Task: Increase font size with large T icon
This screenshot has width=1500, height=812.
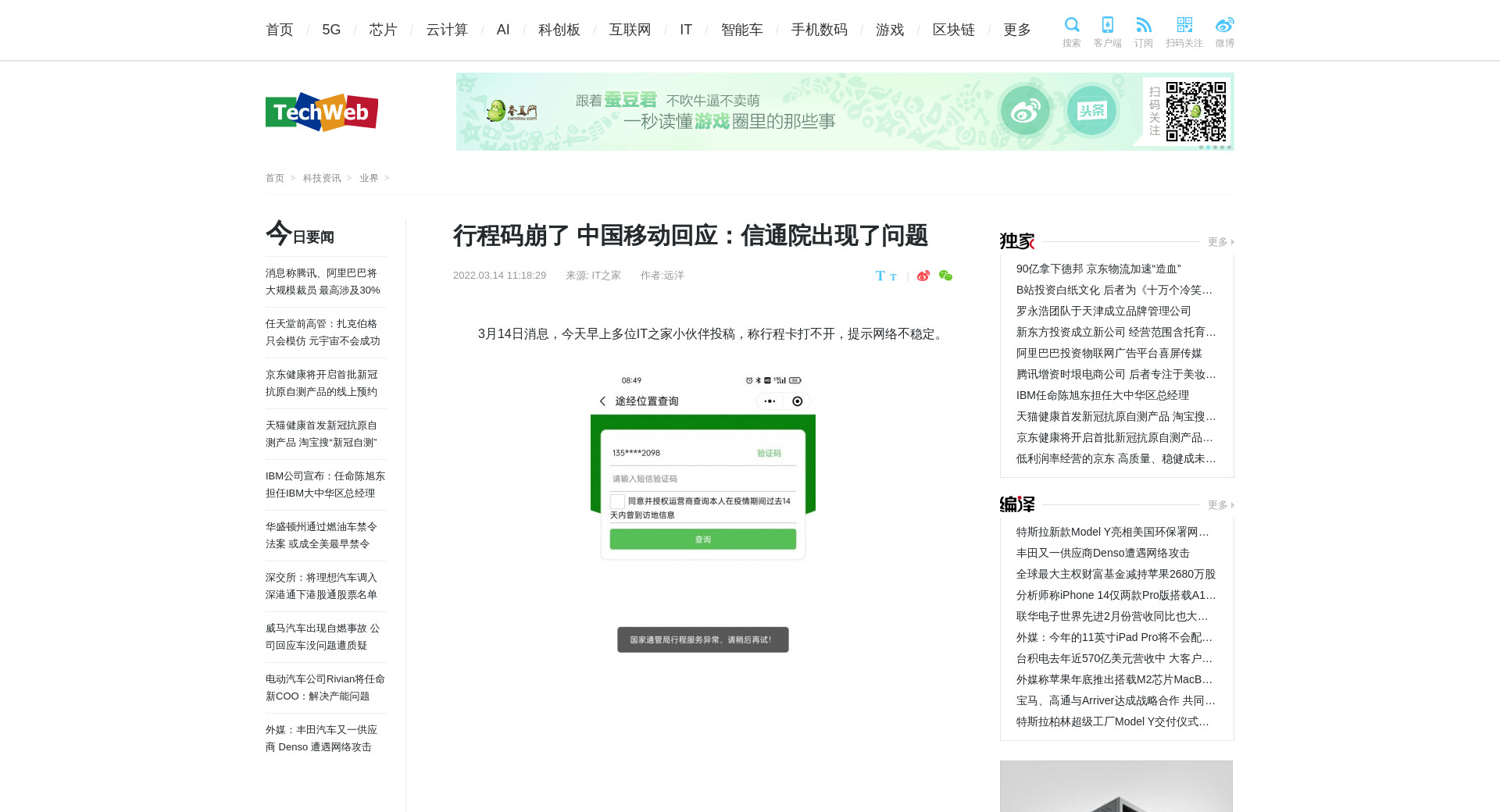Action: click(x=880, y=276)
